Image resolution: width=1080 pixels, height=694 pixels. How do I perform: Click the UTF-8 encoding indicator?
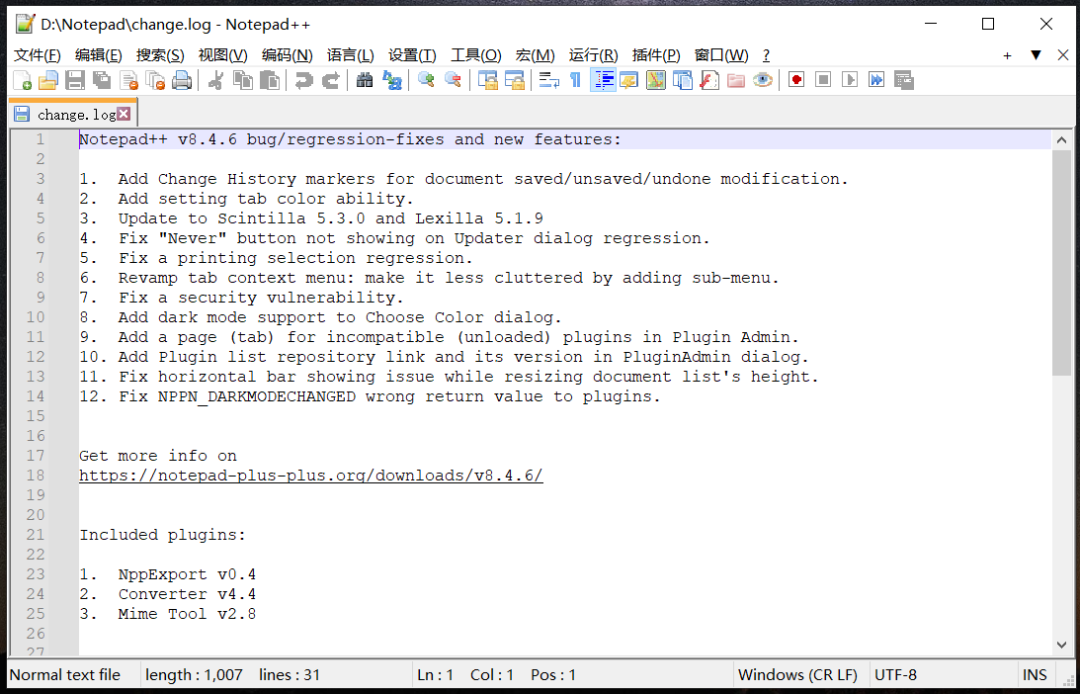(895, 674)
